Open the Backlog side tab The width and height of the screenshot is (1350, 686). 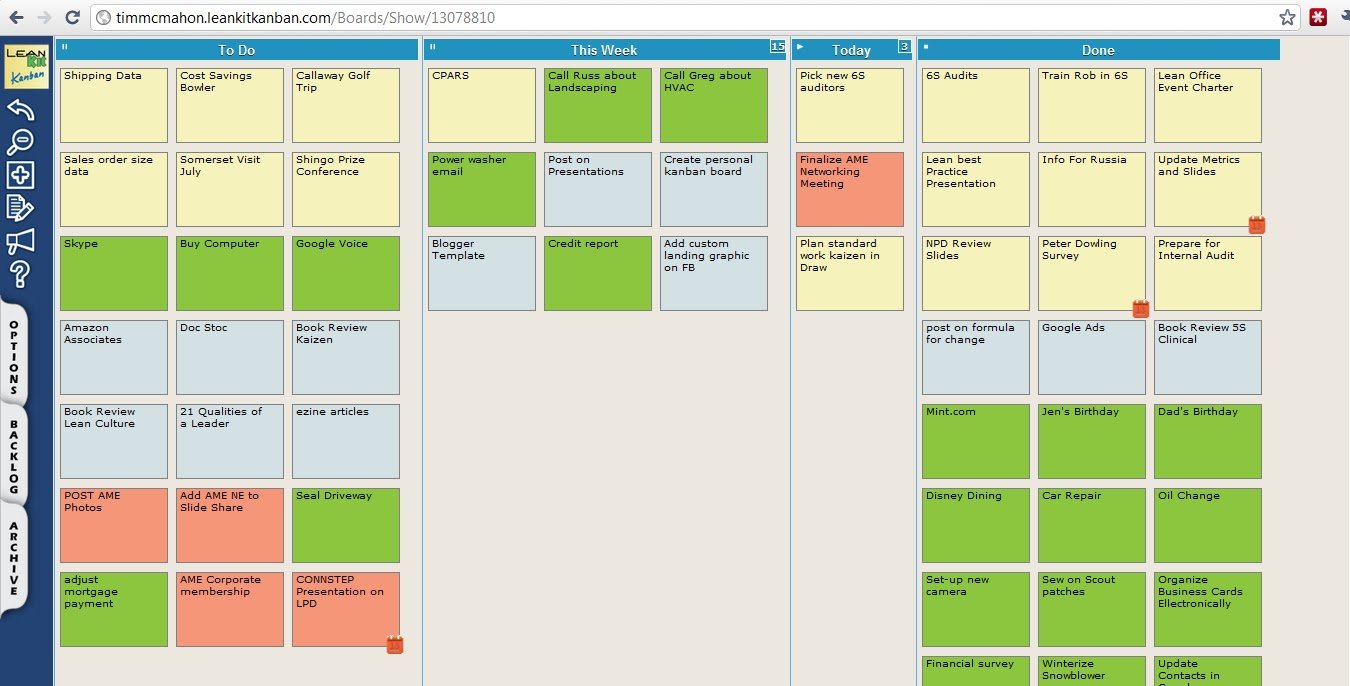pos(14,457)
